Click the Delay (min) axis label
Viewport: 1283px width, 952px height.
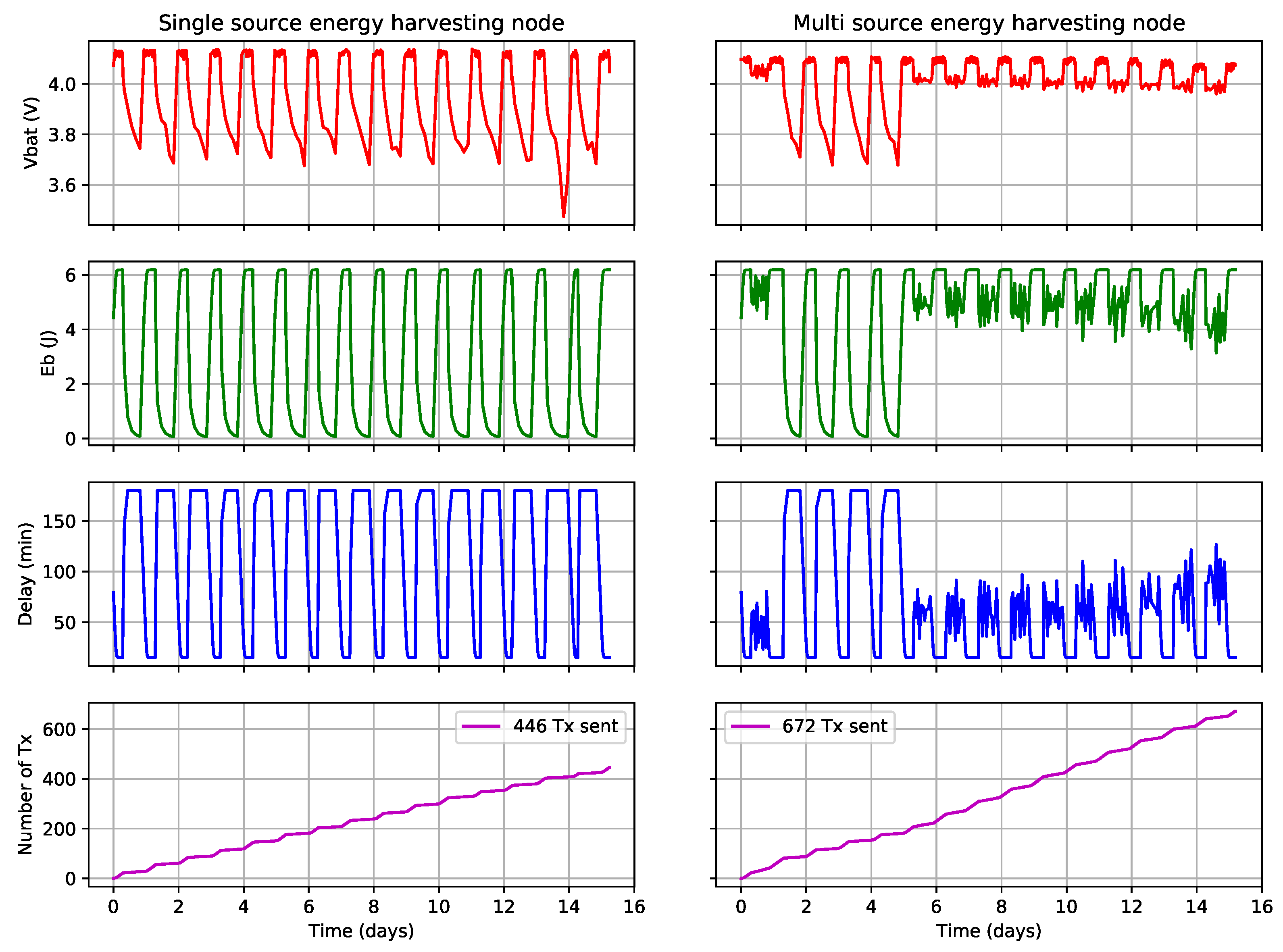25,574
